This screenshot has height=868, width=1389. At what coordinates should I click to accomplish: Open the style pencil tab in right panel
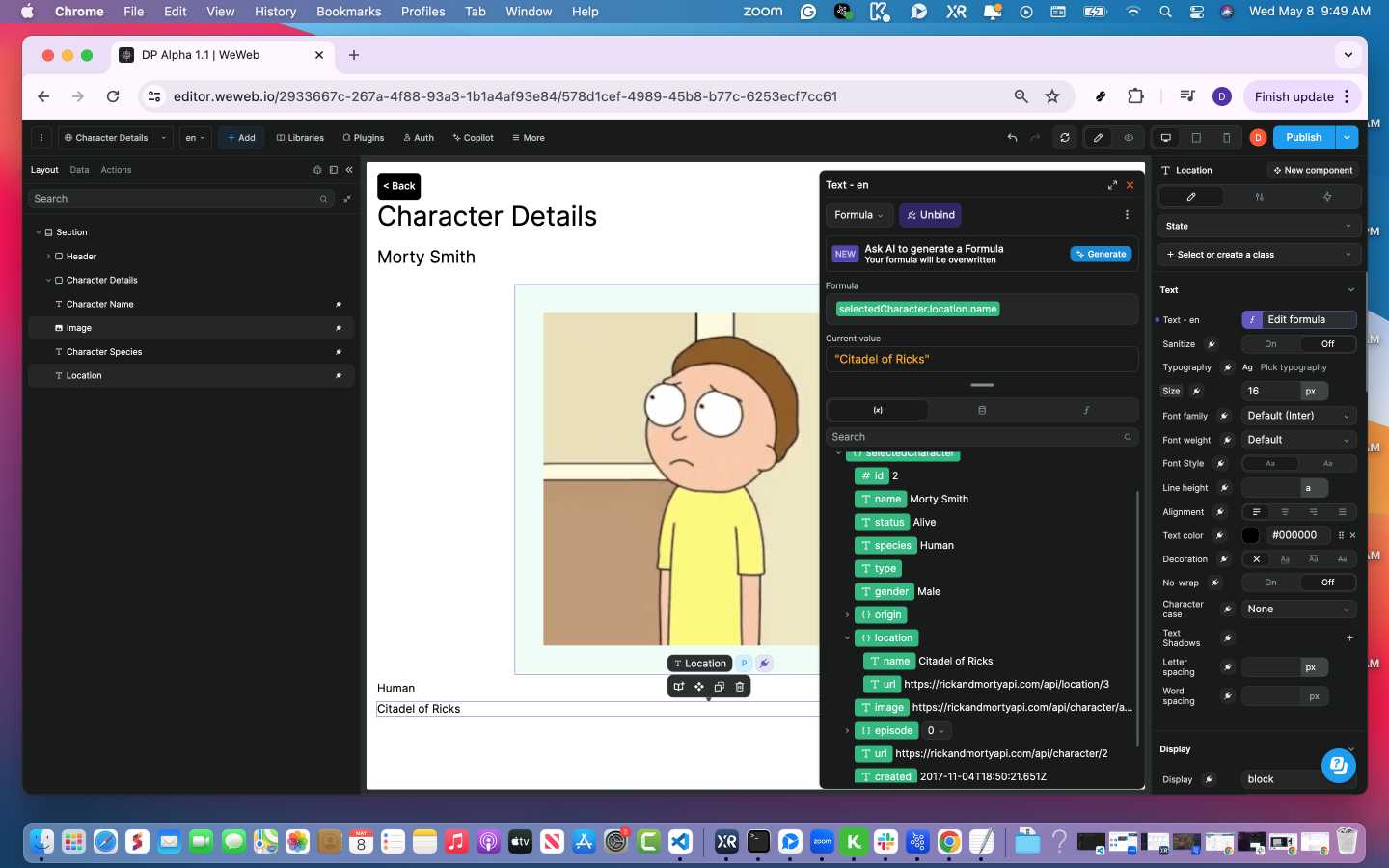1191,197
